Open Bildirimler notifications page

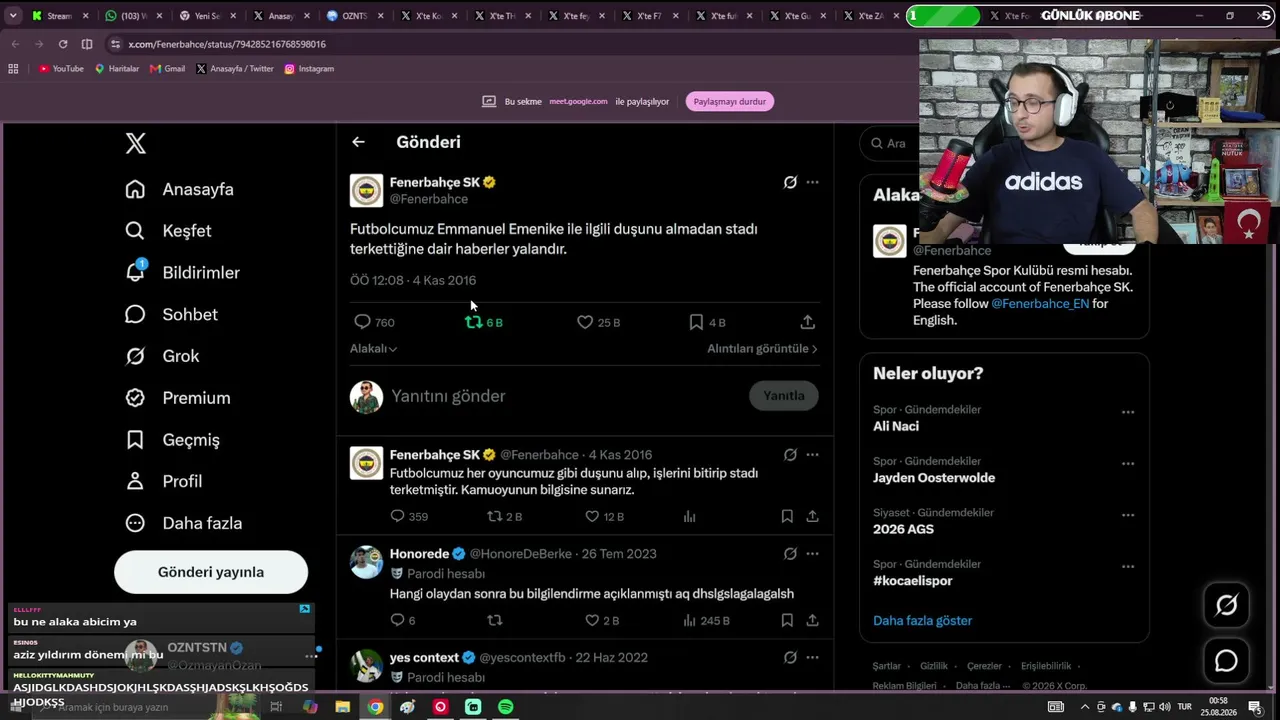(x=183, y=272)
